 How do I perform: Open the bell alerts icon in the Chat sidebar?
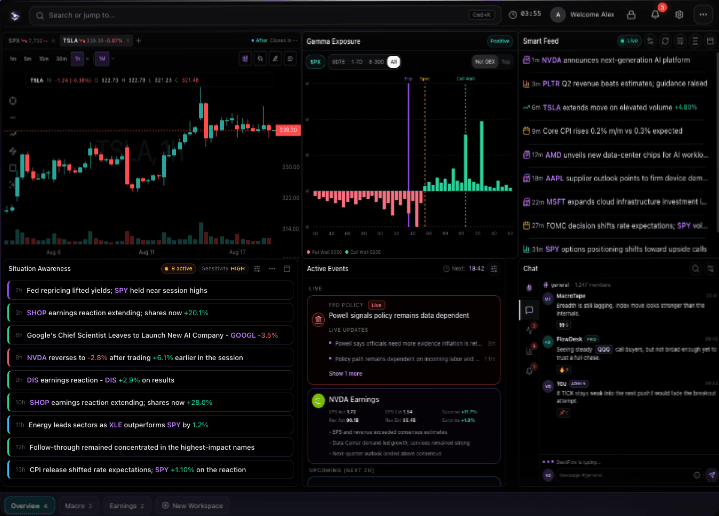tap(529, 371)
